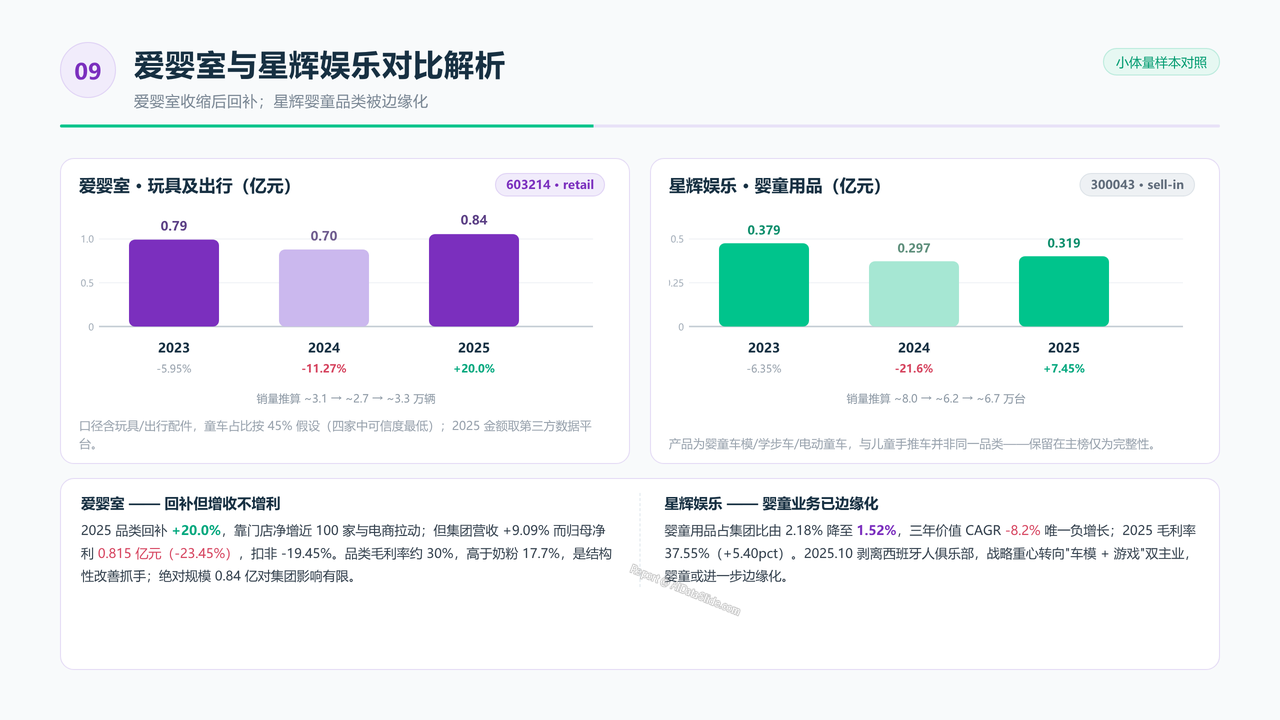Select the title 爱婴室与星辉娱乐对比解析
The image size is (1280, 720).
pyautogui.click(x=320, y=66)
